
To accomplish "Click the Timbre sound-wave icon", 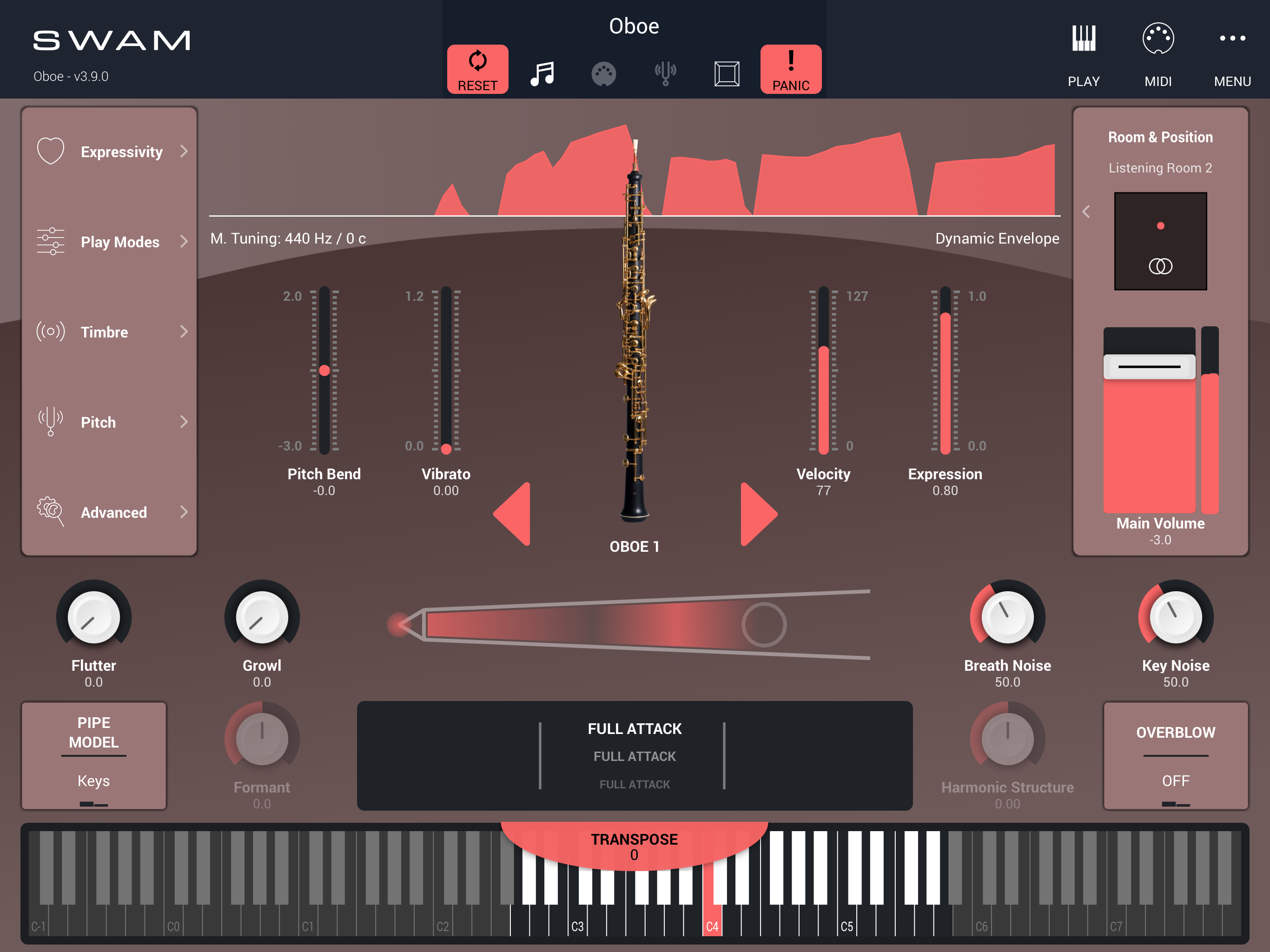I will coord(51,331).
